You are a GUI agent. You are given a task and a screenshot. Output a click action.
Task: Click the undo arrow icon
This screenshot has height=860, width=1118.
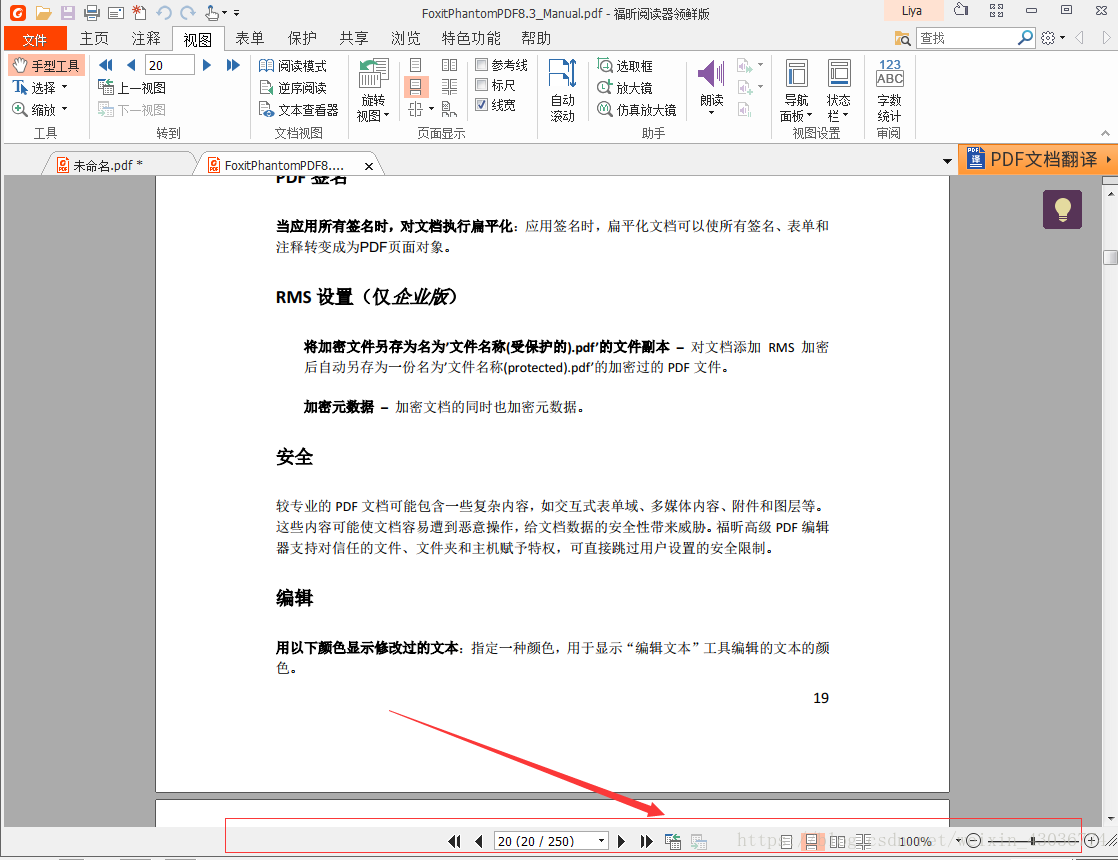click(x=164, y=13)
